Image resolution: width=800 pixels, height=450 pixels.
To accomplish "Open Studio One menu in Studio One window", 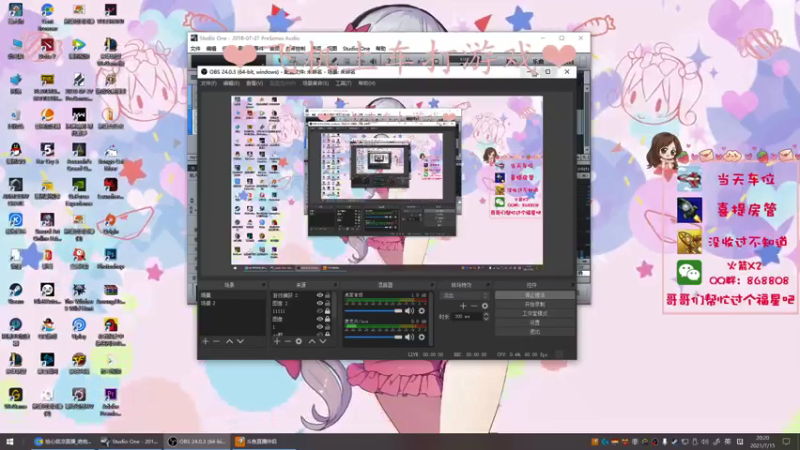I will pos(356,48).
